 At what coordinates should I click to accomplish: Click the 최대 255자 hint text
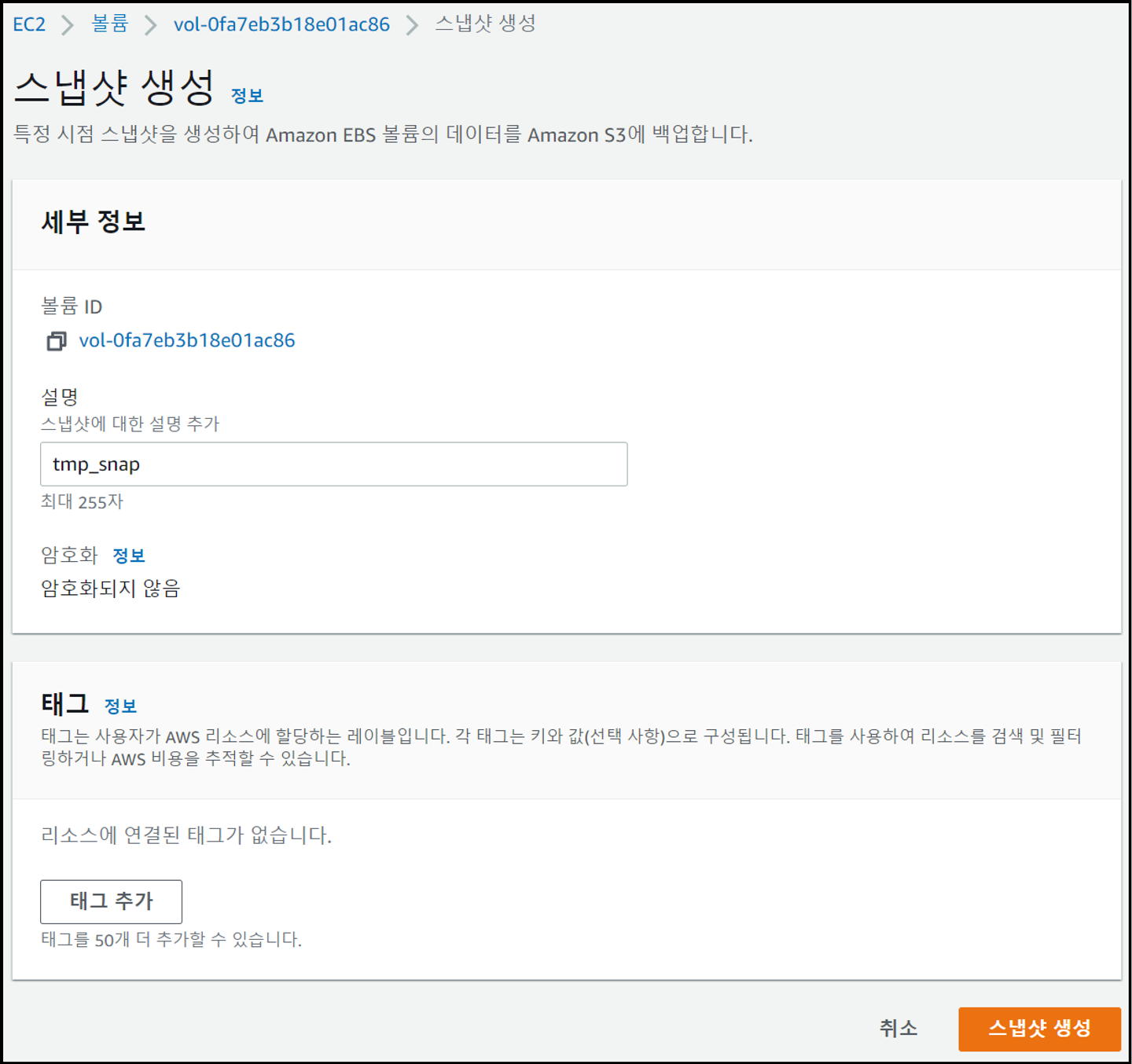pyautogui.click(x=82, y=502)
